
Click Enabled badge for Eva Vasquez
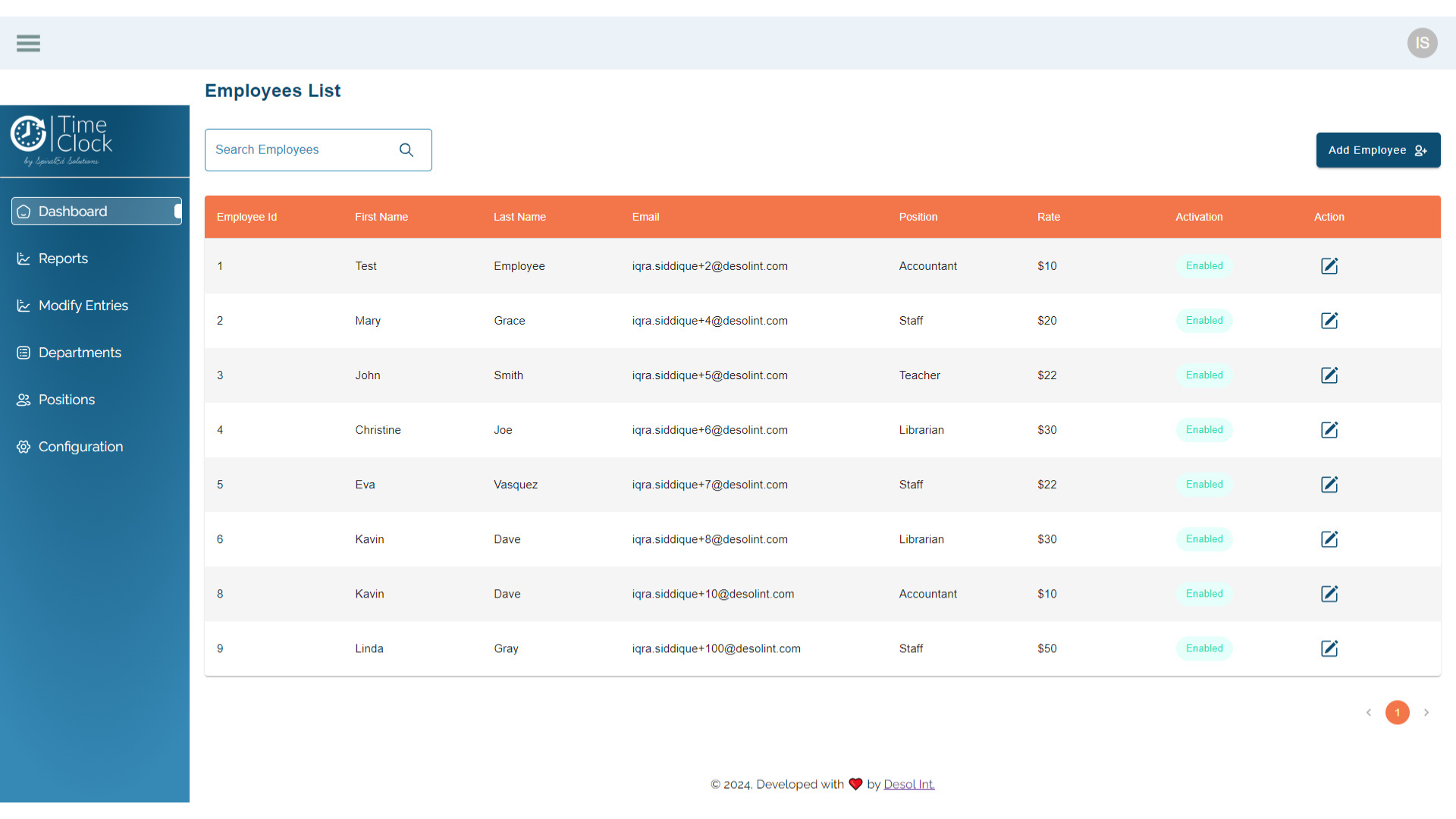click(1204, 485)
